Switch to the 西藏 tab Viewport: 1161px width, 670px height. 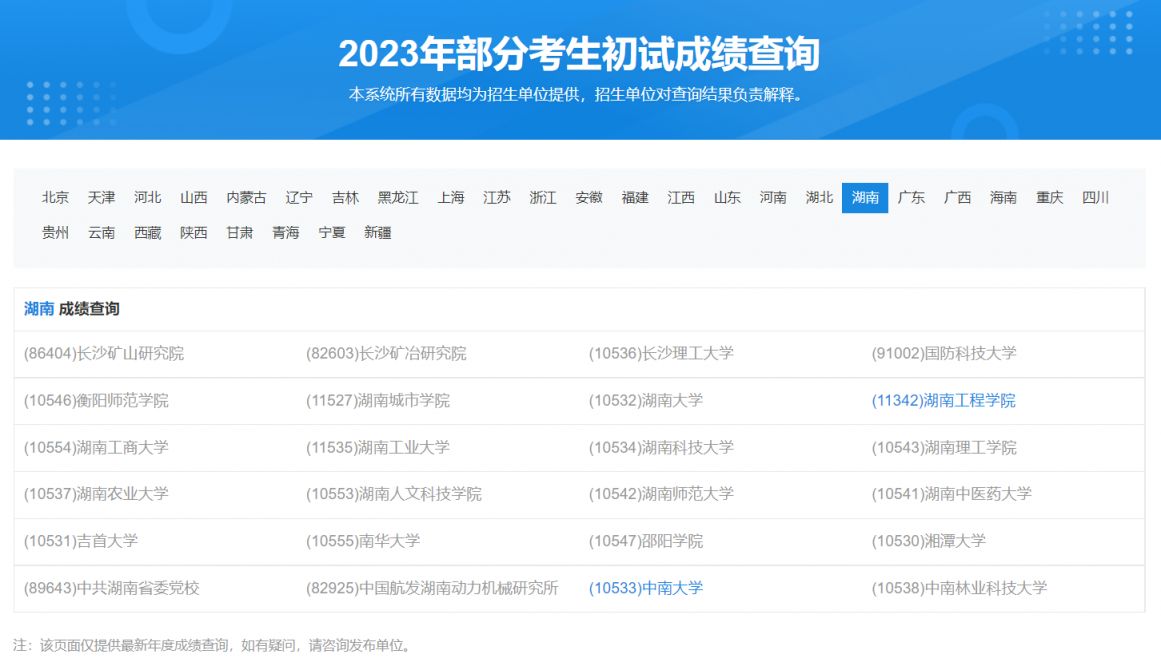(x=147, y=232)
